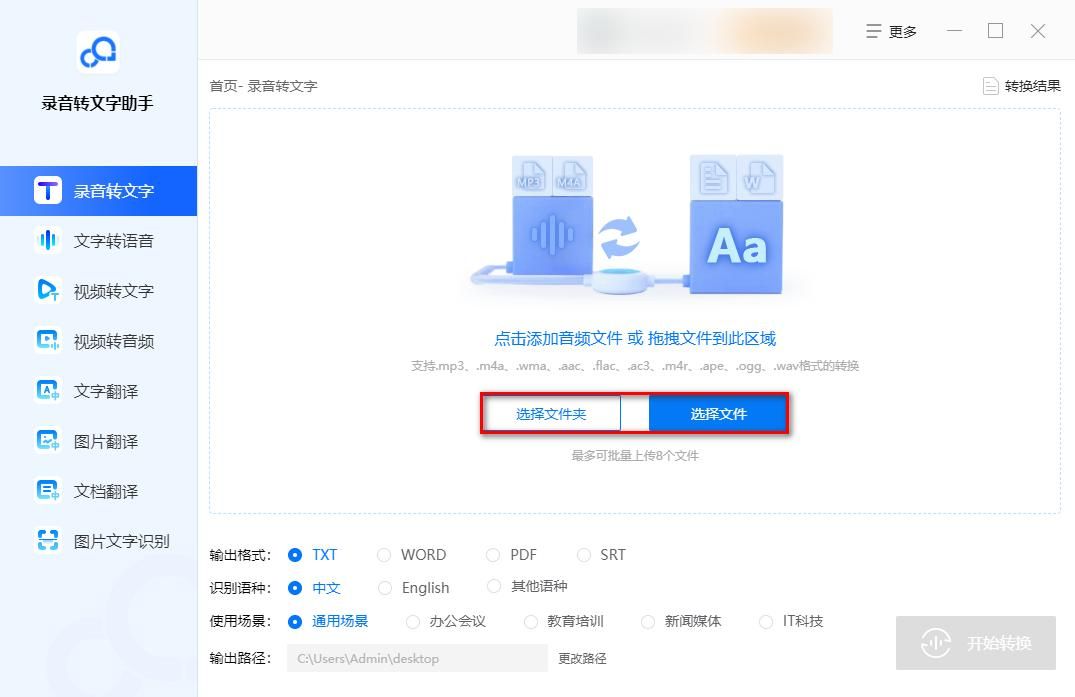Select PDF output format radio
This screenshot has height=697, width=1075.
[x=493, y=555]
